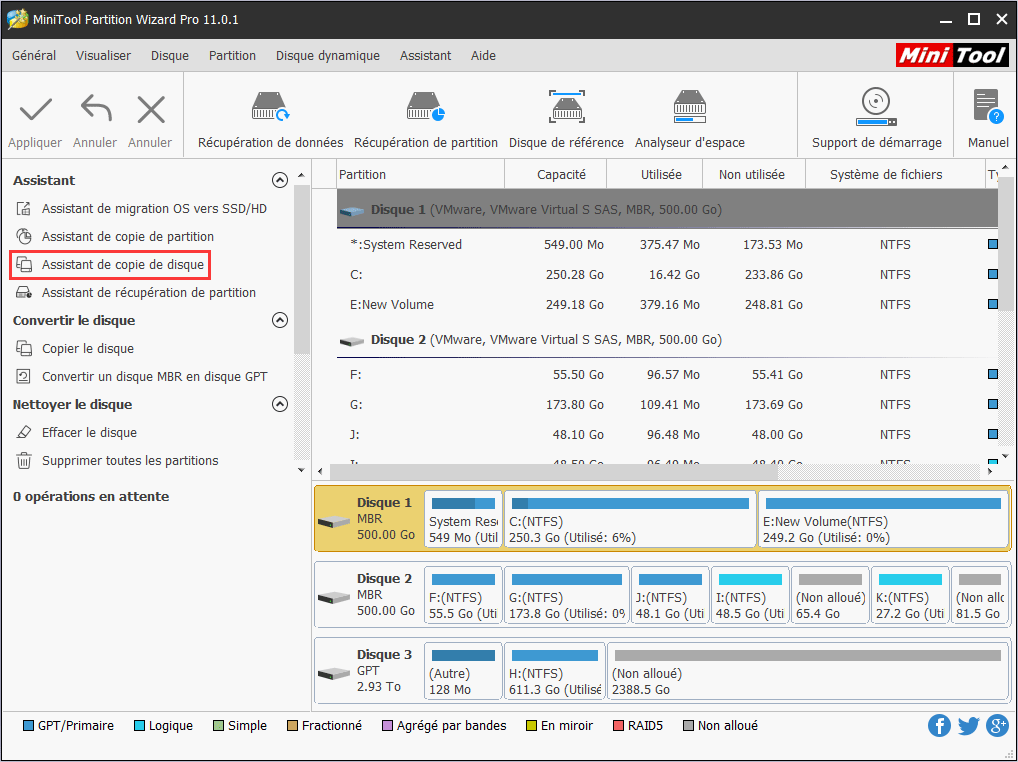1018x762 pixels.
Task: Click Effacer le disque eraser icon
Action: pyautogui.click(x=24, y=432)
